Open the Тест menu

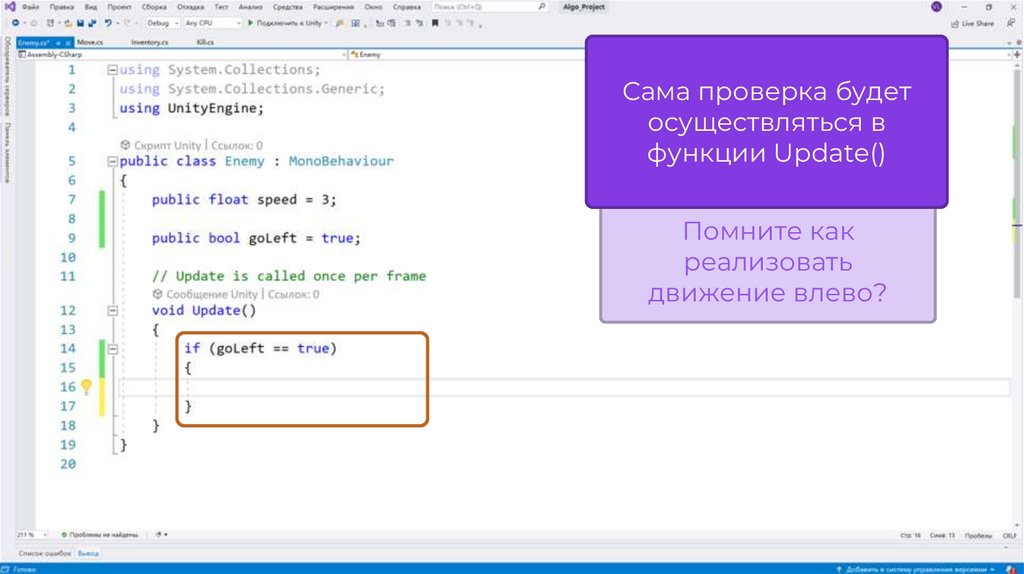pyautogui.click(x=221, y=7)
